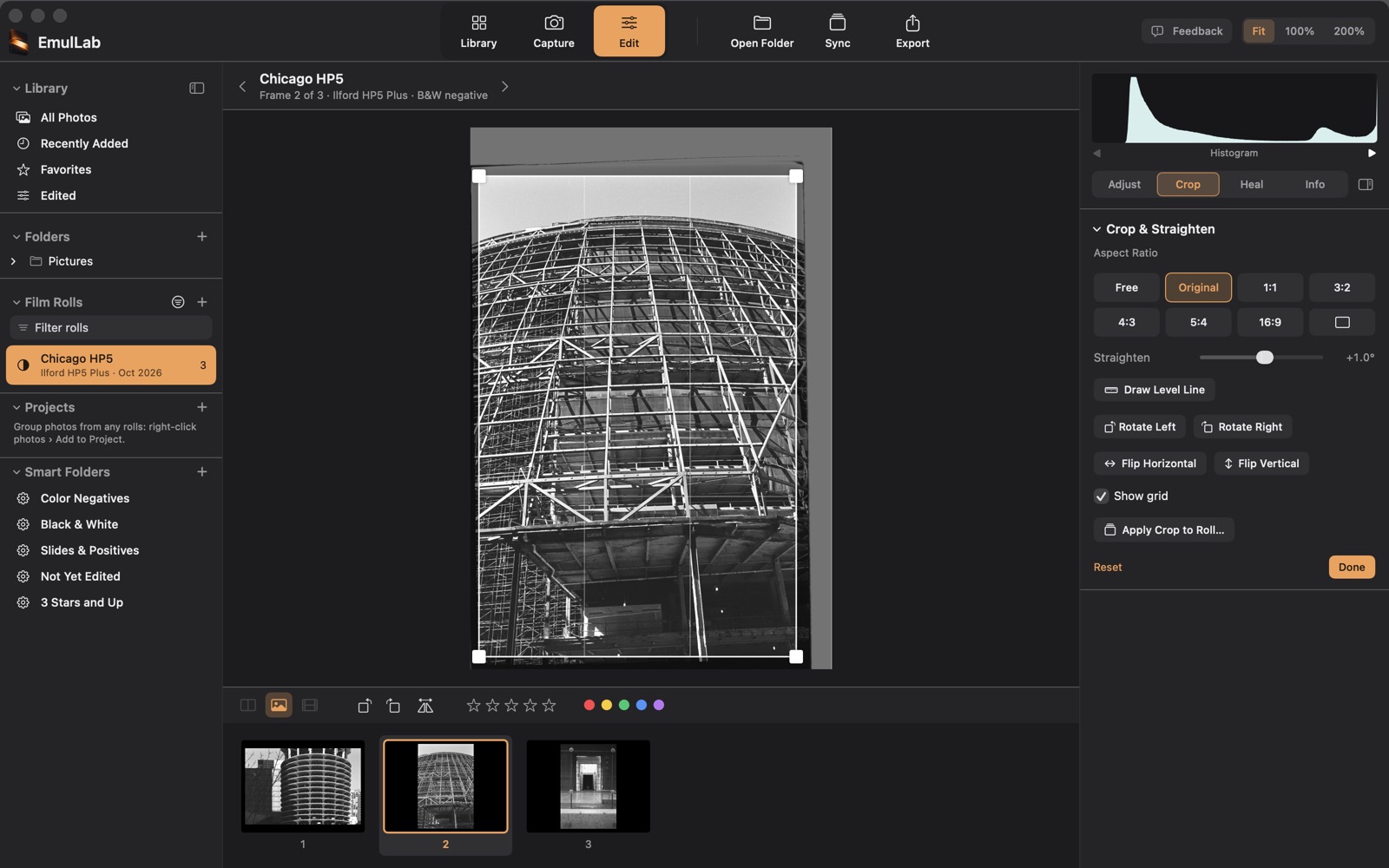The height and width of the screenshot is (868, 1389).
Task: Click the Rotate Right button
Action: [x=1242, y=427]
